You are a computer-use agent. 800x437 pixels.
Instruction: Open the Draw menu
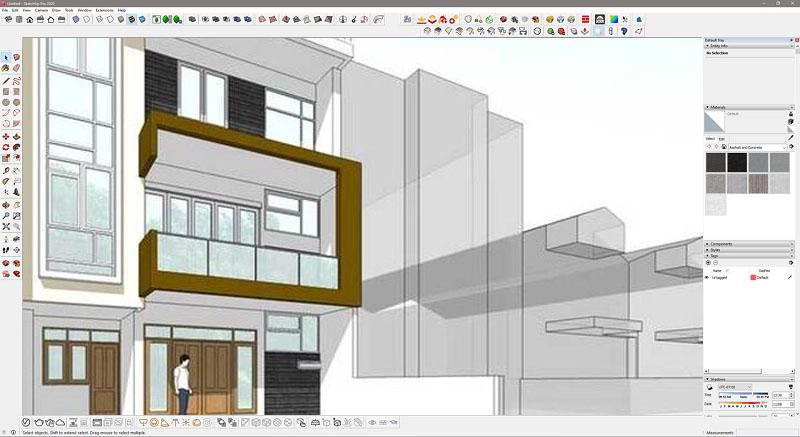pos(56,10)
